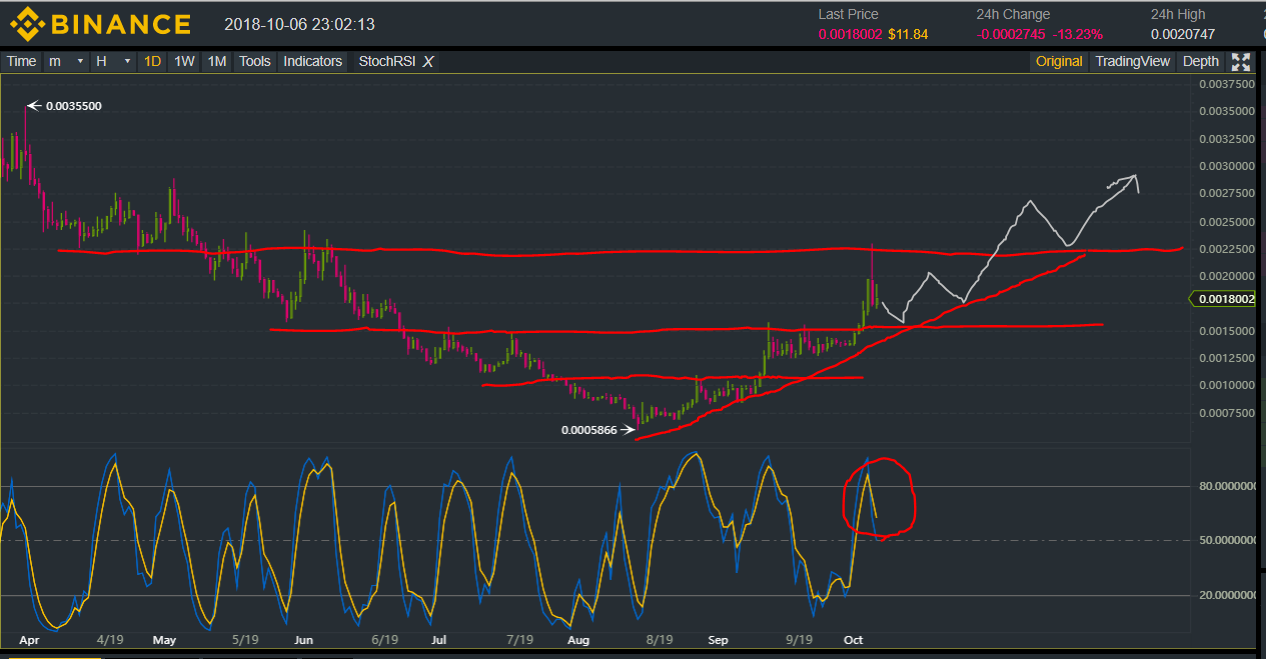Select the Time chart option
The width and height of the screenshot is (1266, 659).
point(21,61)
